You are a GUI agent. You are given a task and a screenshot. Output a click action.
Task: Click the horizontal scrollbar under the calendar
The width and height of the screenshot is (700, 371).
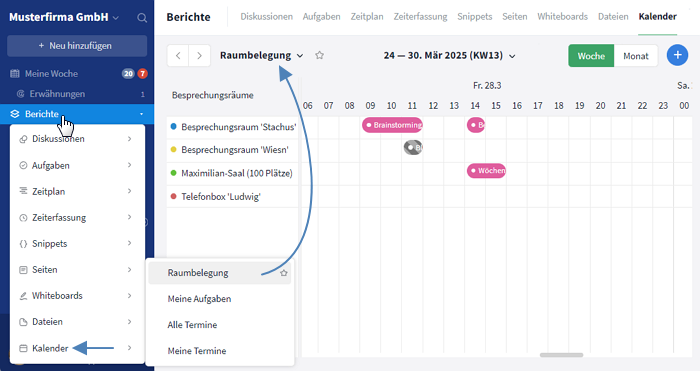coord(561,355)
